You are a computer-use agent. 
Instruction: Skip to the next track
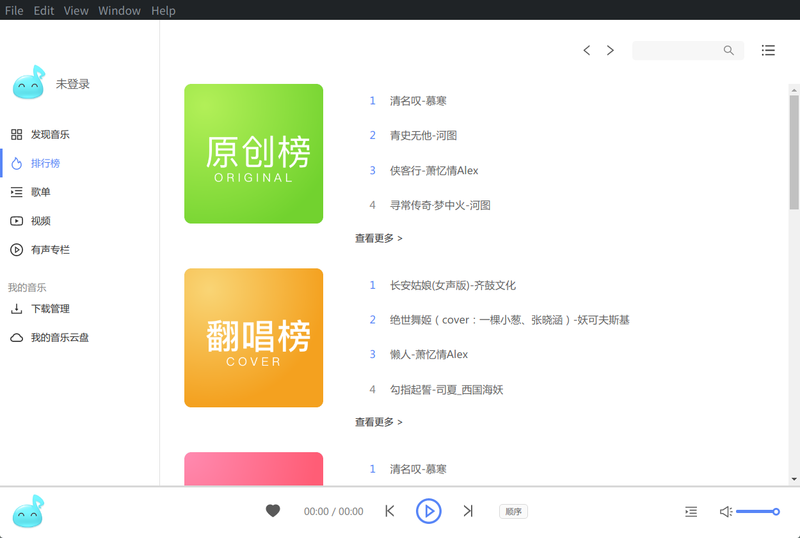(x=467, y=511)
